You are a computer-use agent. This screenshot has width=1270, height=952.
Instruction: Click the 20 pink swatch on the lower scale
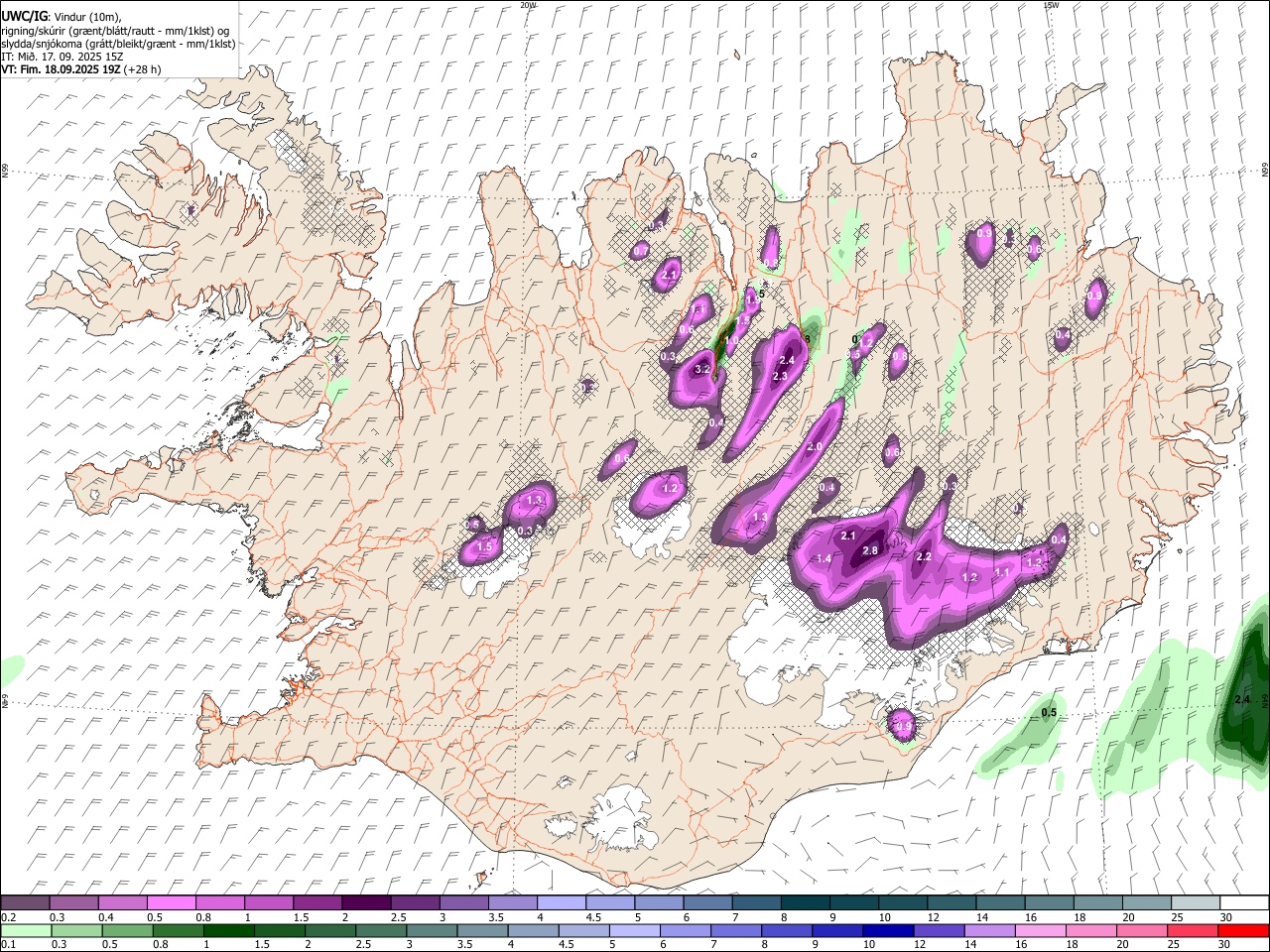click(1141, 930)
